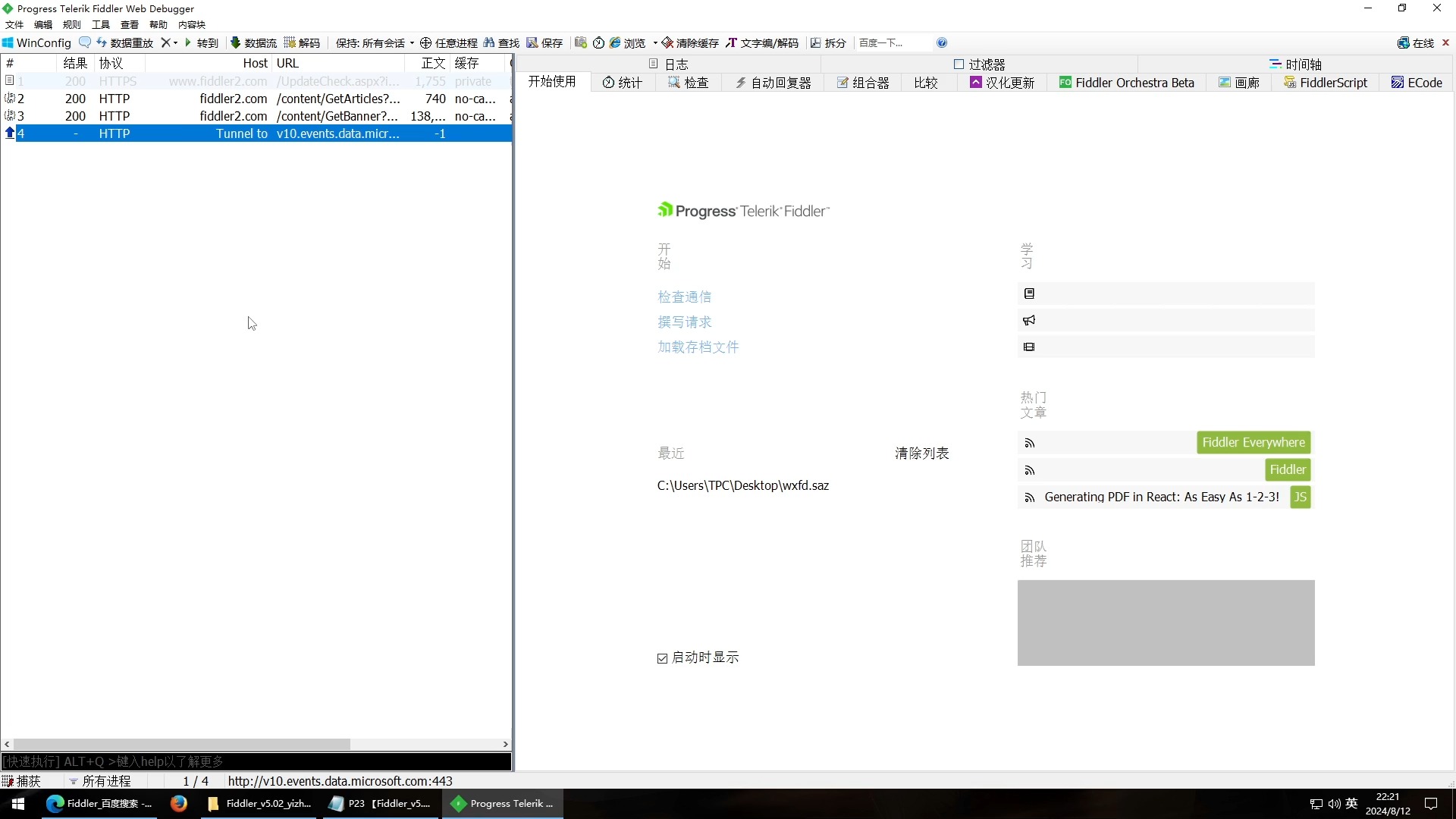Open 文字编/解码 TextWizard tool

[762, 43]
